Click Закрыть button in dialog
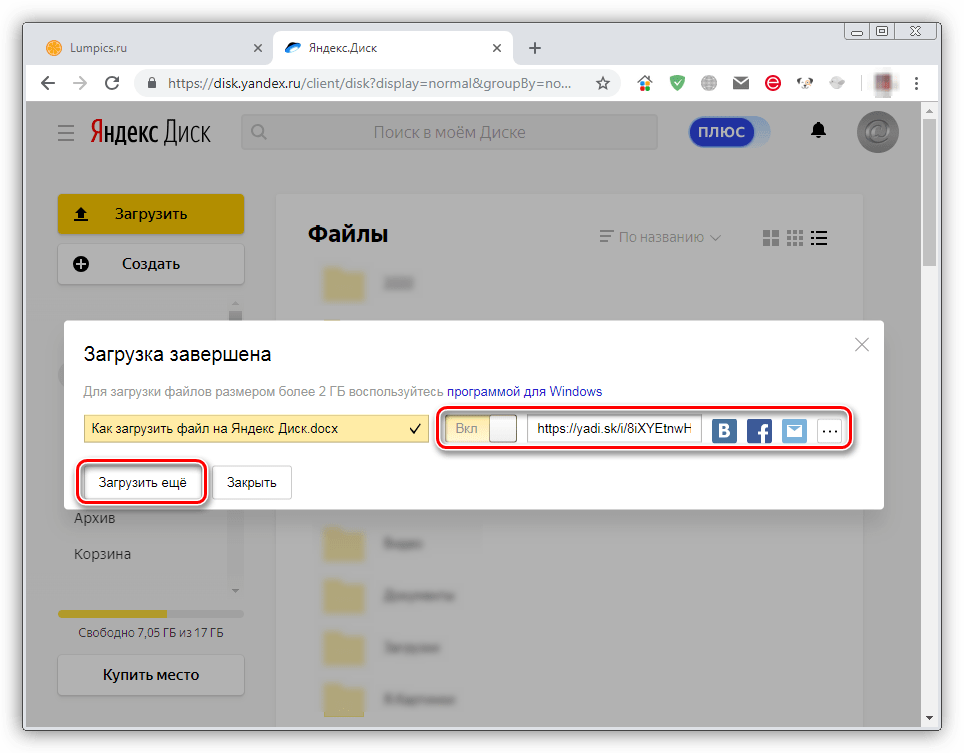This screenshot has width=964, height=753. point(251,483)
